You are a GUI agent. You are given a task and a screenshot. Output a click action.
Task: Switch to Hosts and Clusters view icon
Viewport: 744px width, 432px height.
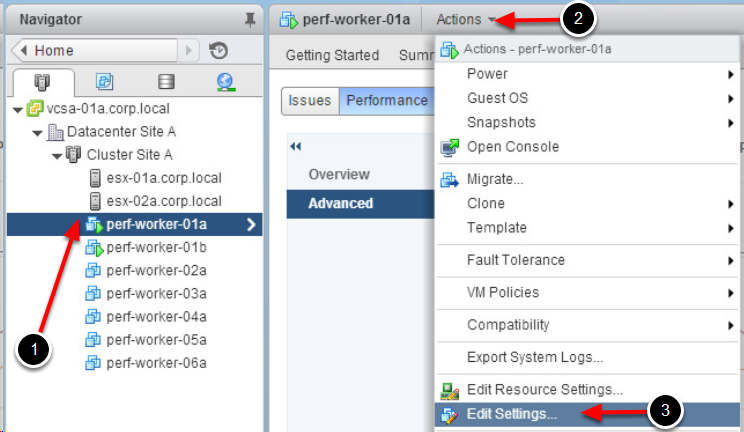[42, 82]
